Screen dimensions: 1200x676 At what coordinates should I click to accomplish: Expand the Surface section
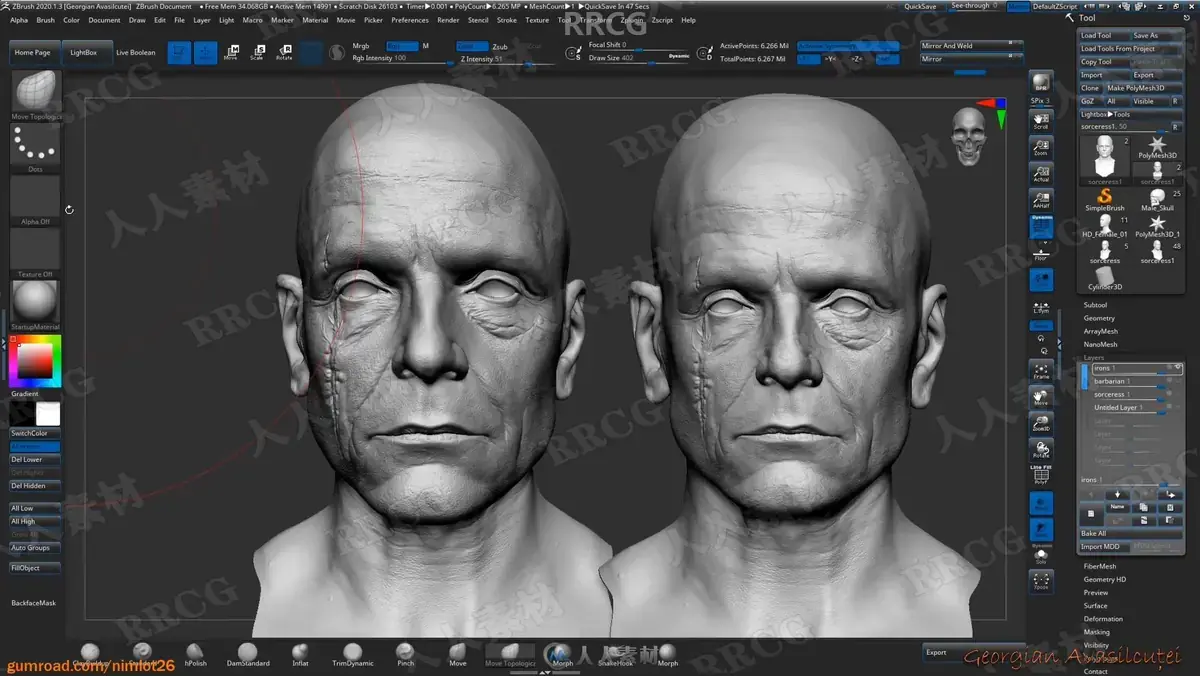pyautogui.click(x=1096, y=605)
